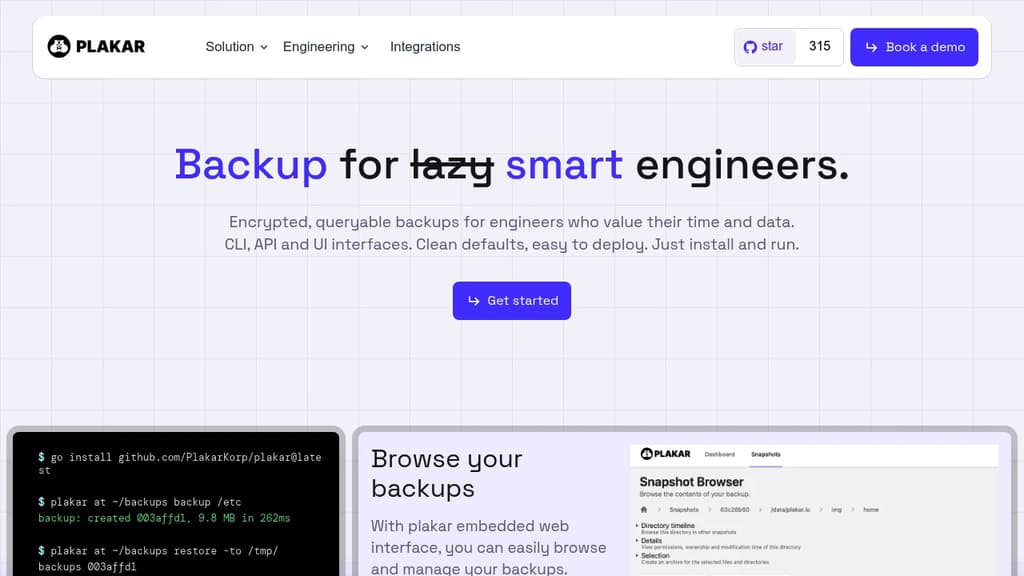The width and height of the screenshot is (1024, 576).
Task: Click the Plakar logo in the navigation bar
Action: (x=95, y=46)
